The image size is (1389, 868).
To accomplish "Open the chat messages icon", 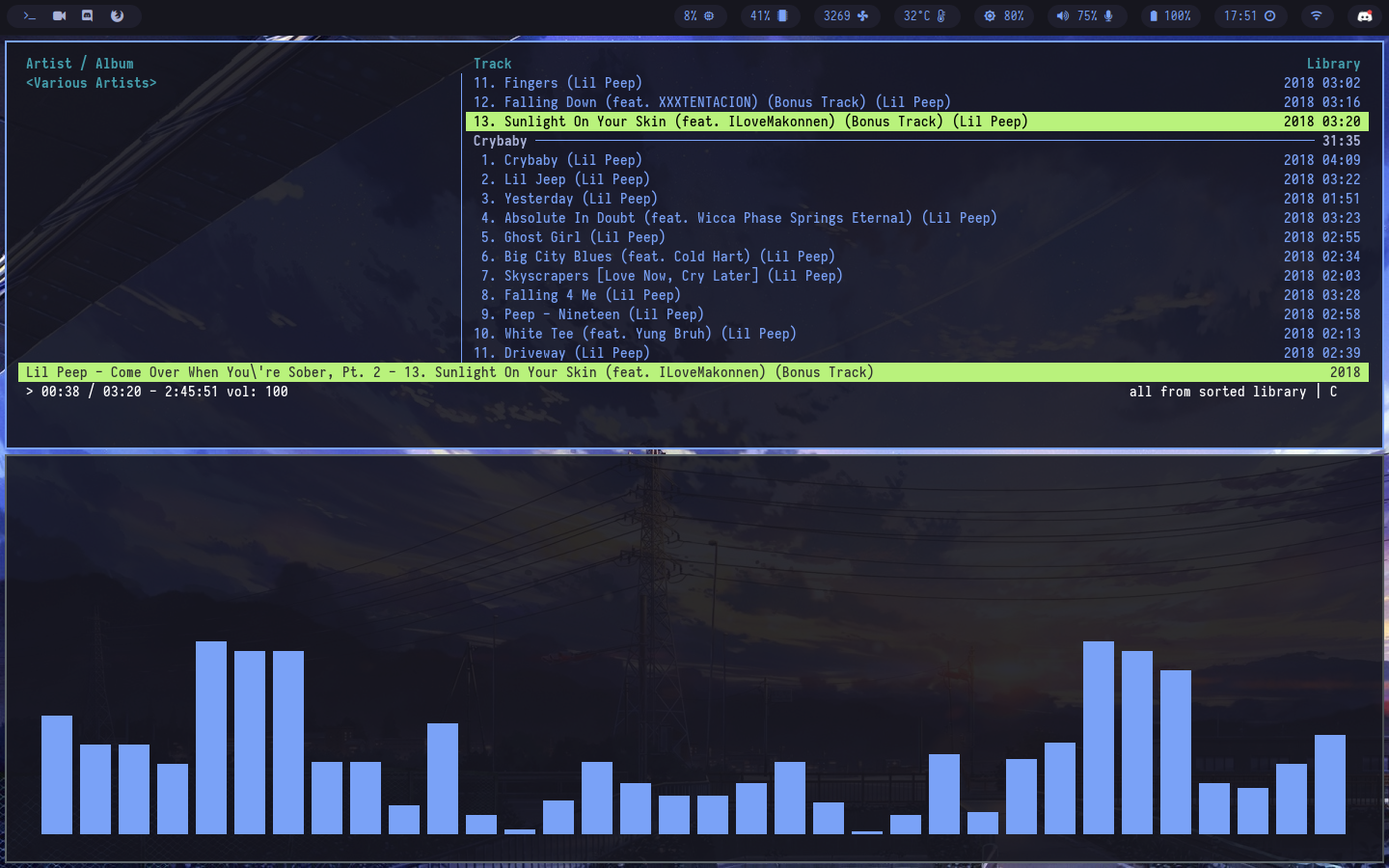I will [89, 15].
